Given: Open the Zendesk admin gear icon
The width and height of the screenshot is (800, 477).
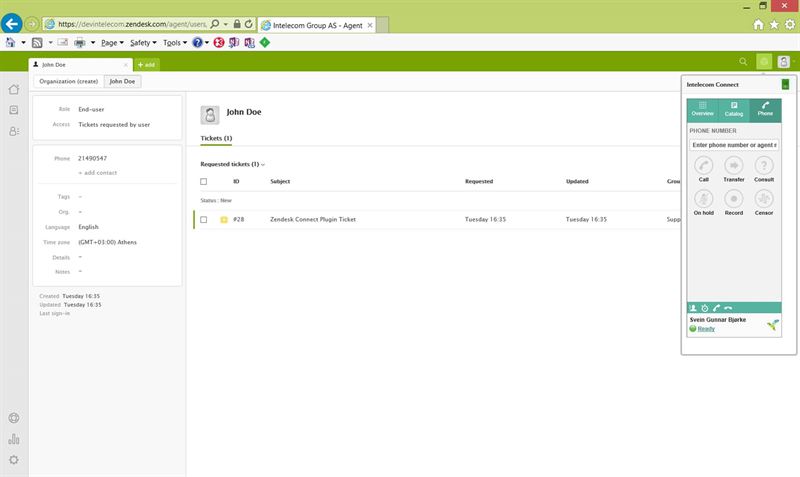Looking at the screenshot, I should tap(14, 459).
